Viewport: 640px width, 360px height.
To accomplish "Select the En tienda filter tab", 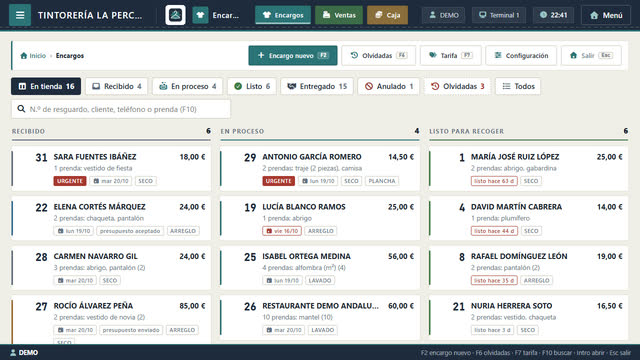I will click(x=46, y=86).
